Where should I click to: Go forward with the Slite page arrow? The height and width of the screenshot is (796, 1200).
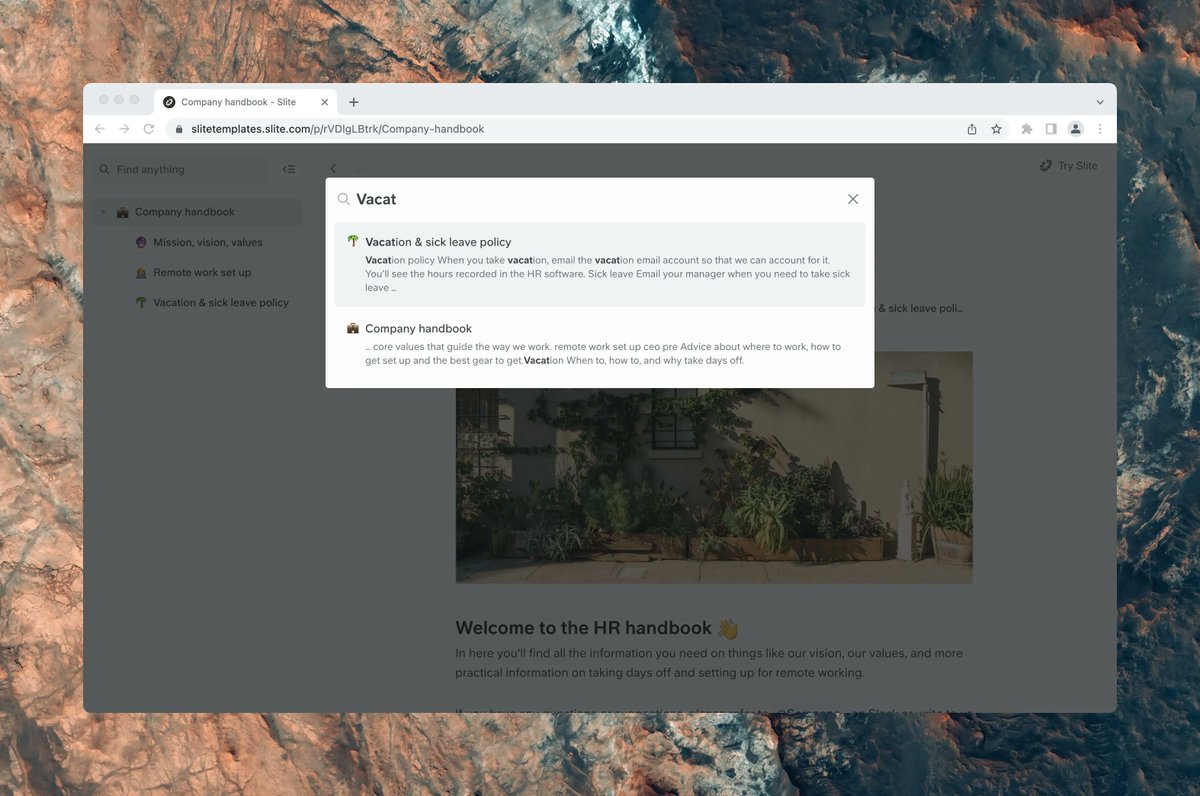359,168
